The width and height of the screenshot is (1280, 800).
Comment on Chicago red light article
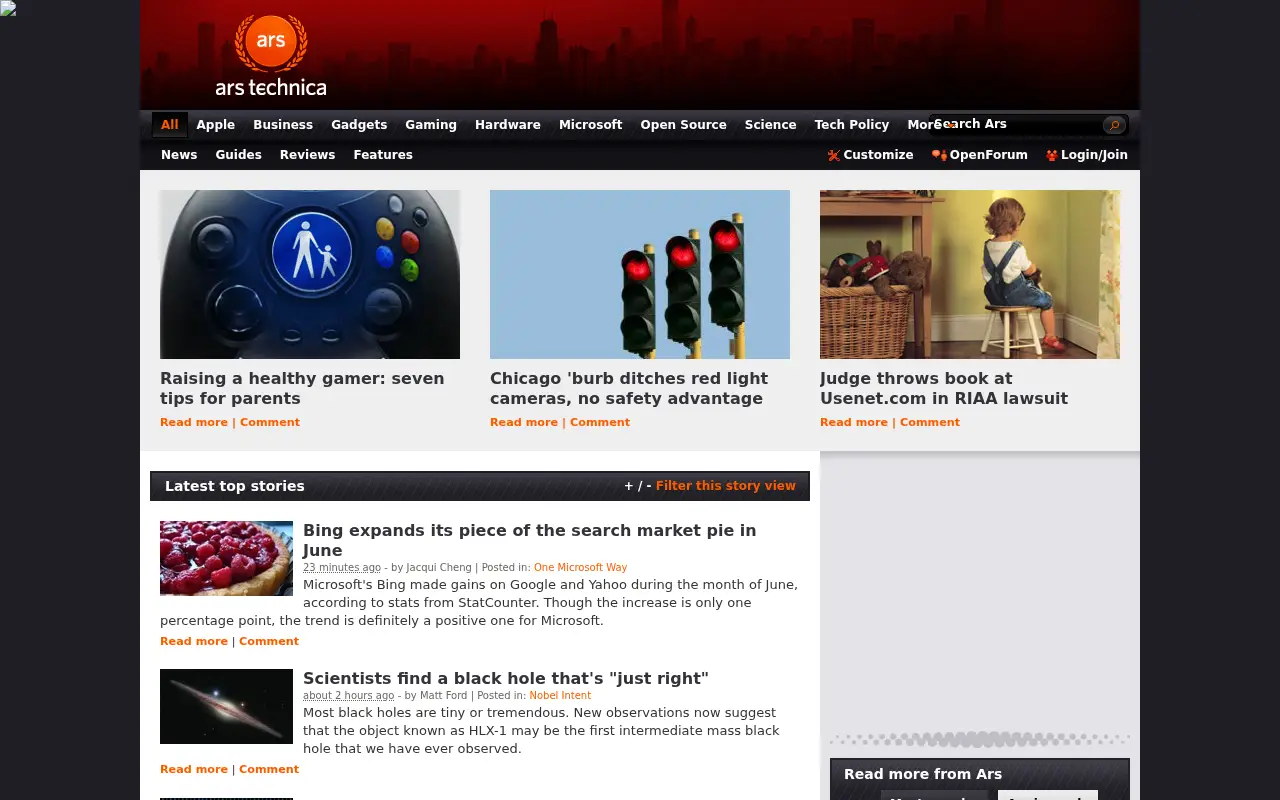click(600, 422)
